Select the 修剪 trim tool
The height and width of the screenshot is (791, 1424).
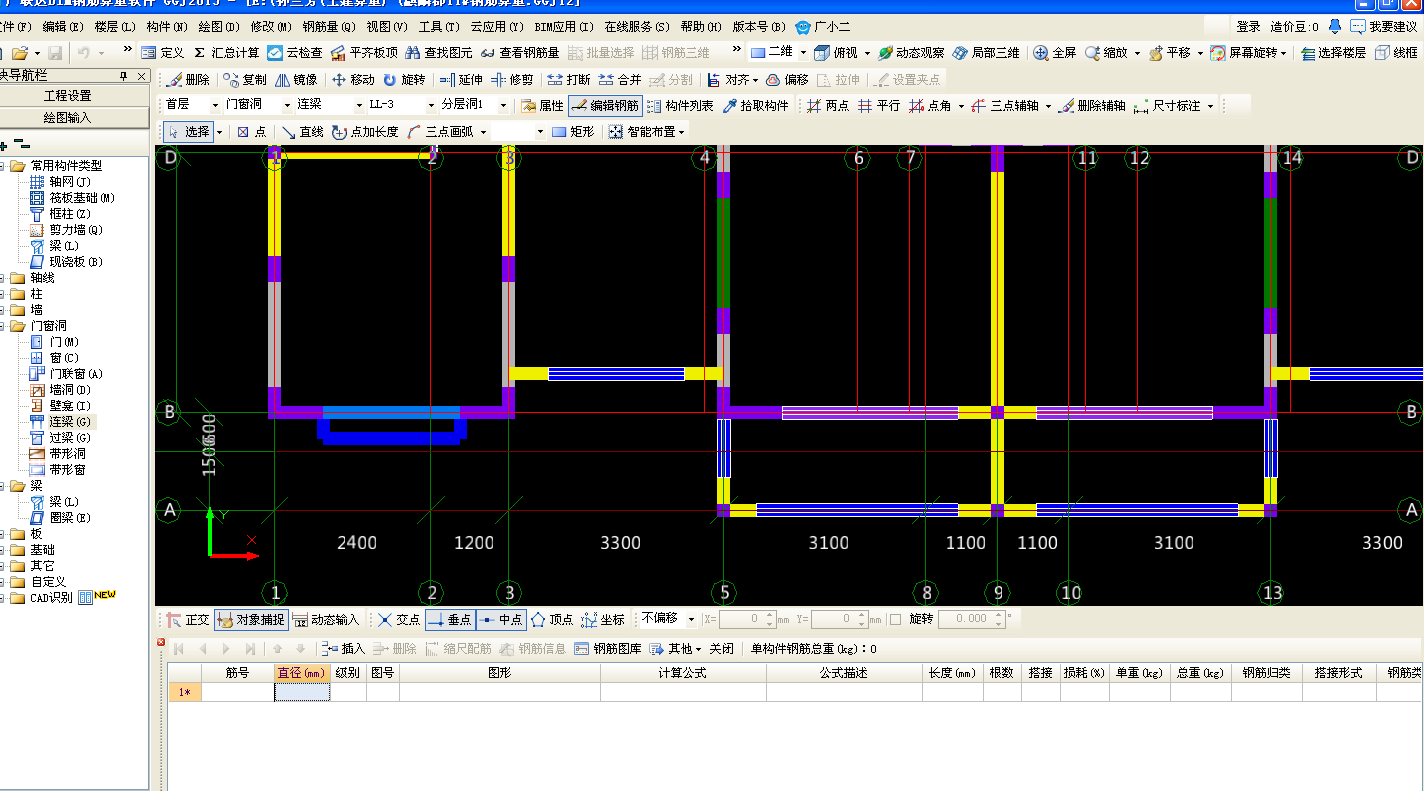512,79
